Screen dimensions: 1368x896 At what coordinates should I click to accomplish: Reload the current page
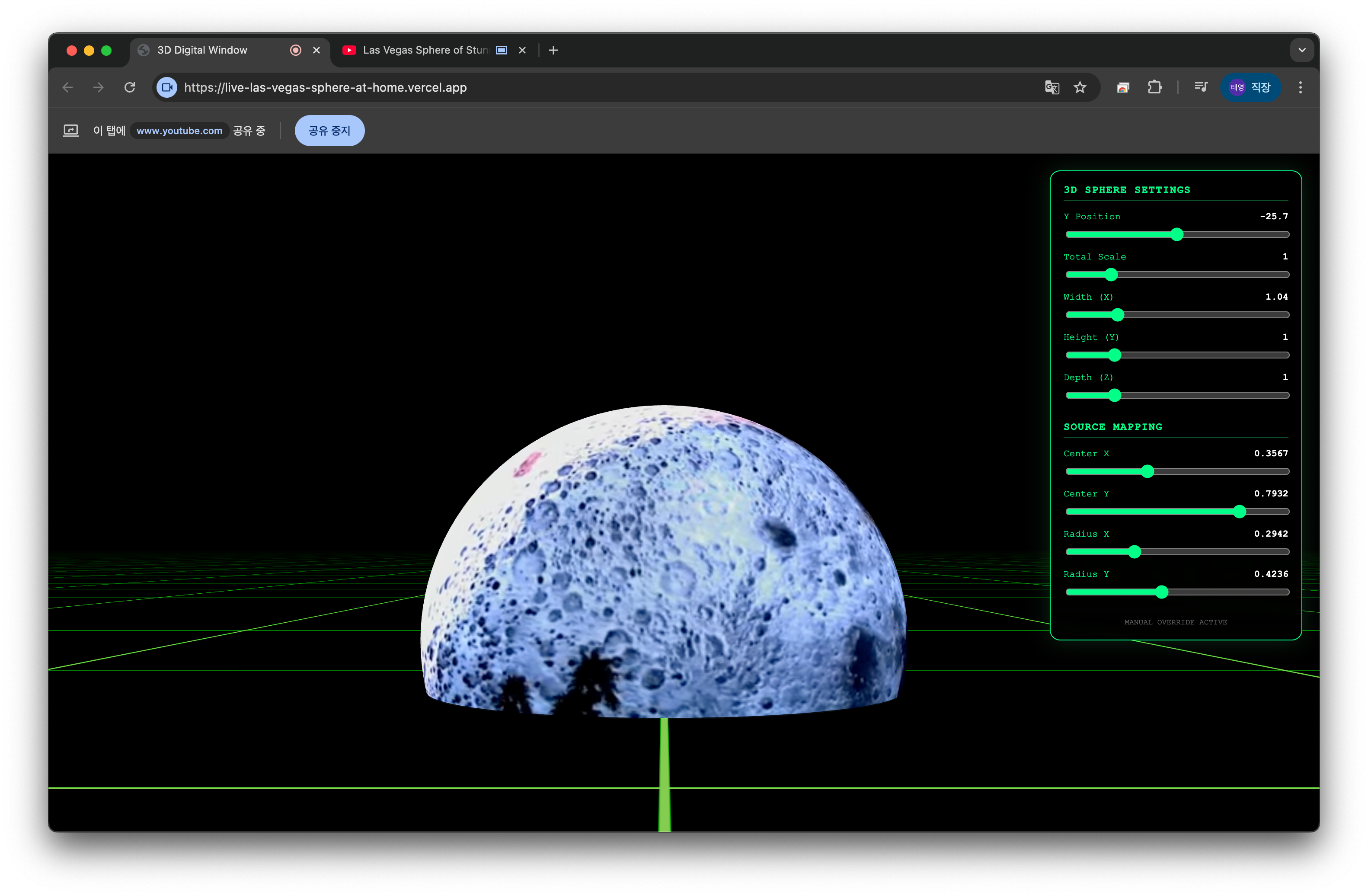tap(130, 87)
